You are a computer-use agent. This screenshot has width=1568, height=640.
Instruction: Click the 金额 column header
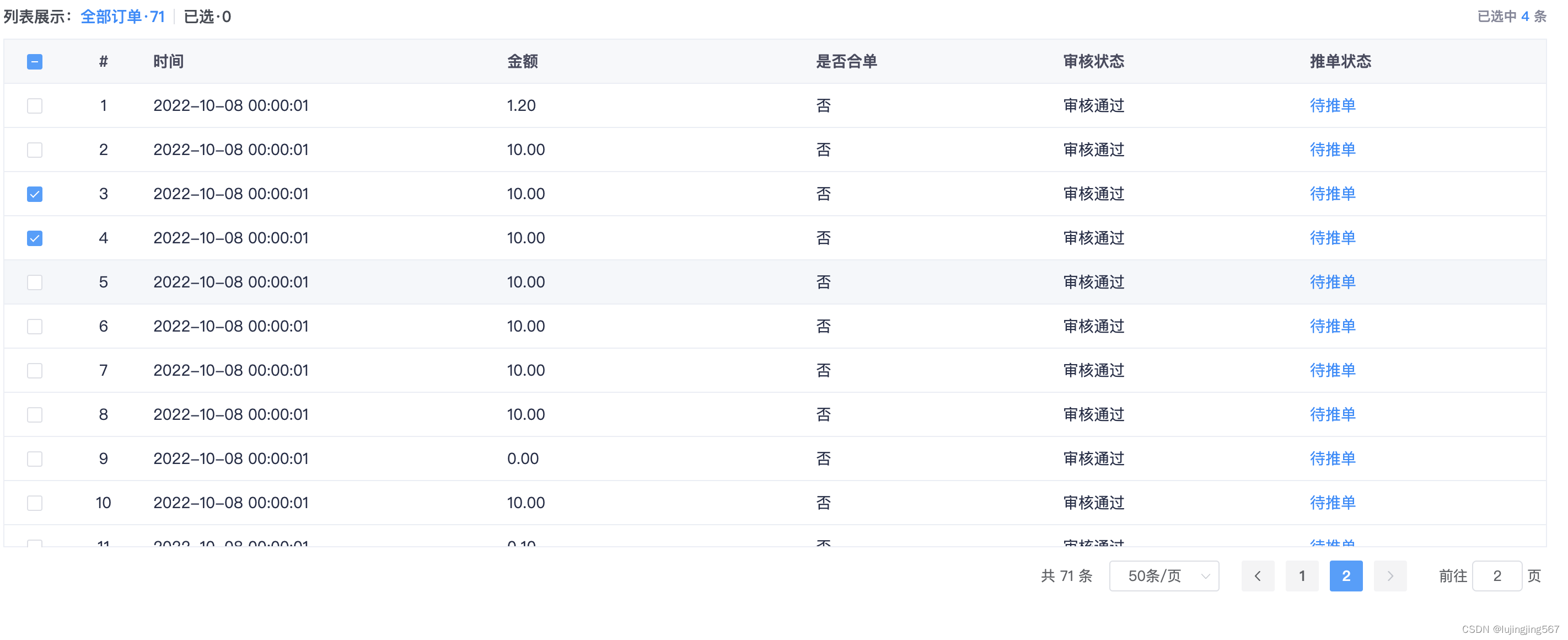point(522,61)
